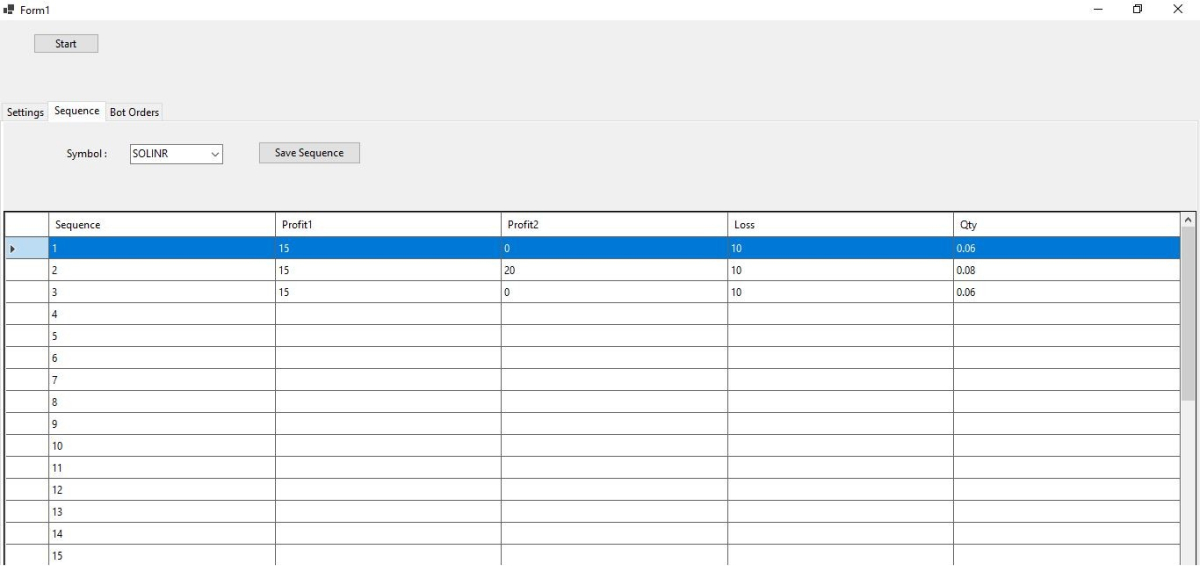Screen dimensions: 1200x566
Task: Select the empty Profit1 cell in sequence 4
Action: 388,314
